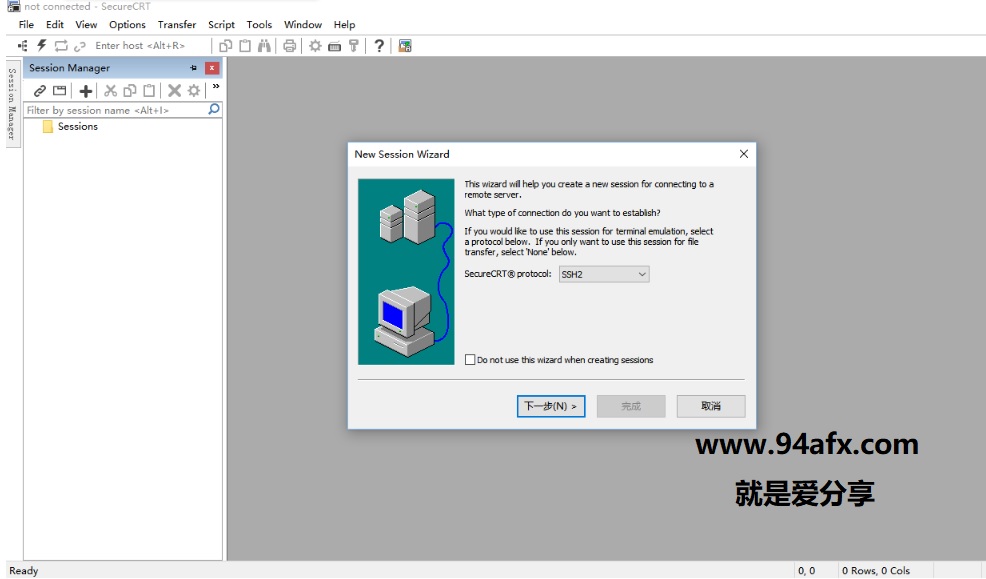
Task: Click the Paste icon in Session Manager
Action: click(x=149, y=91)
